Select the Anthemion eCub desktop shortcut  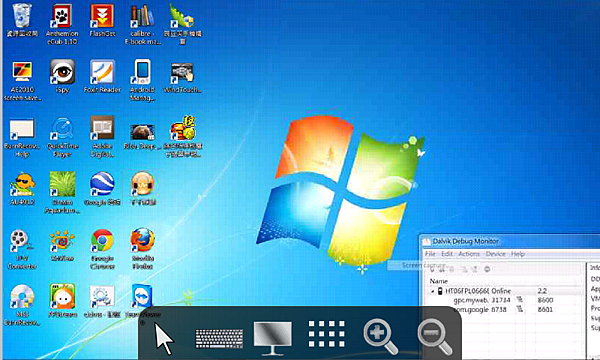click(62, 24)
